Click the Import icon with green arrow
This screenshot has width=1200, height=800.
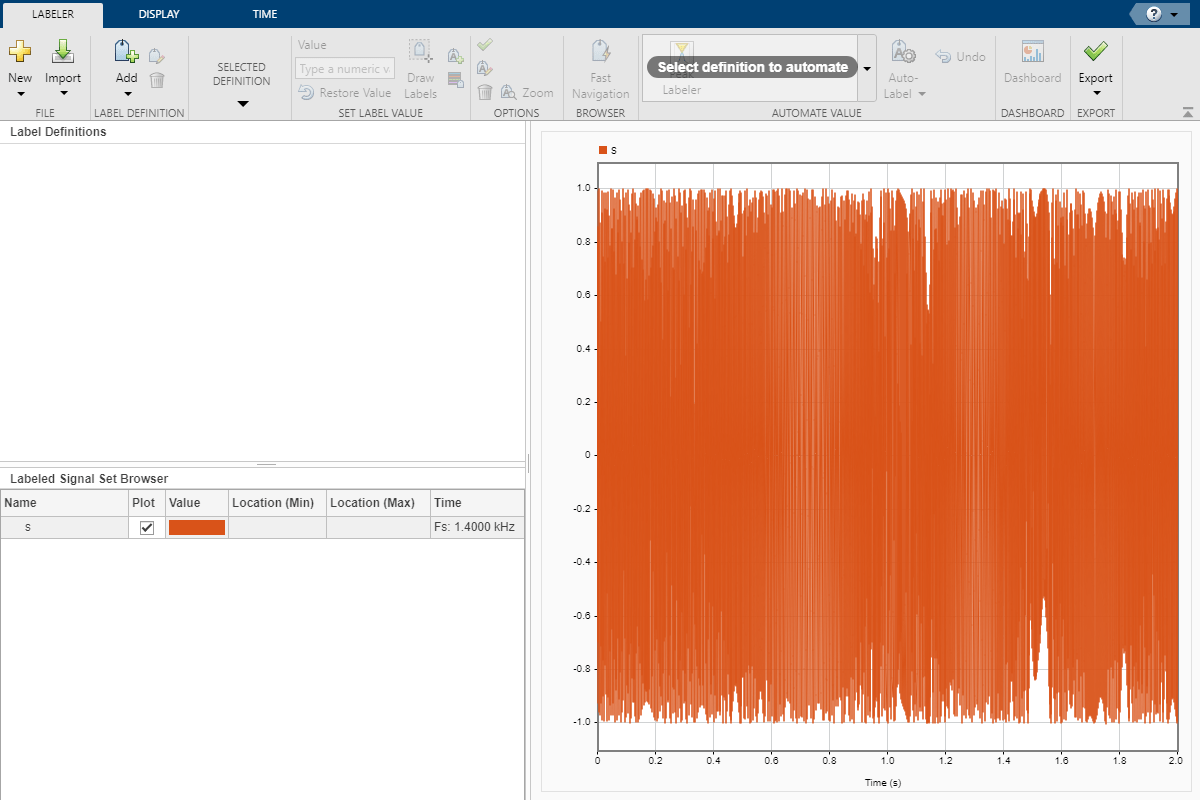pos(63,53)
